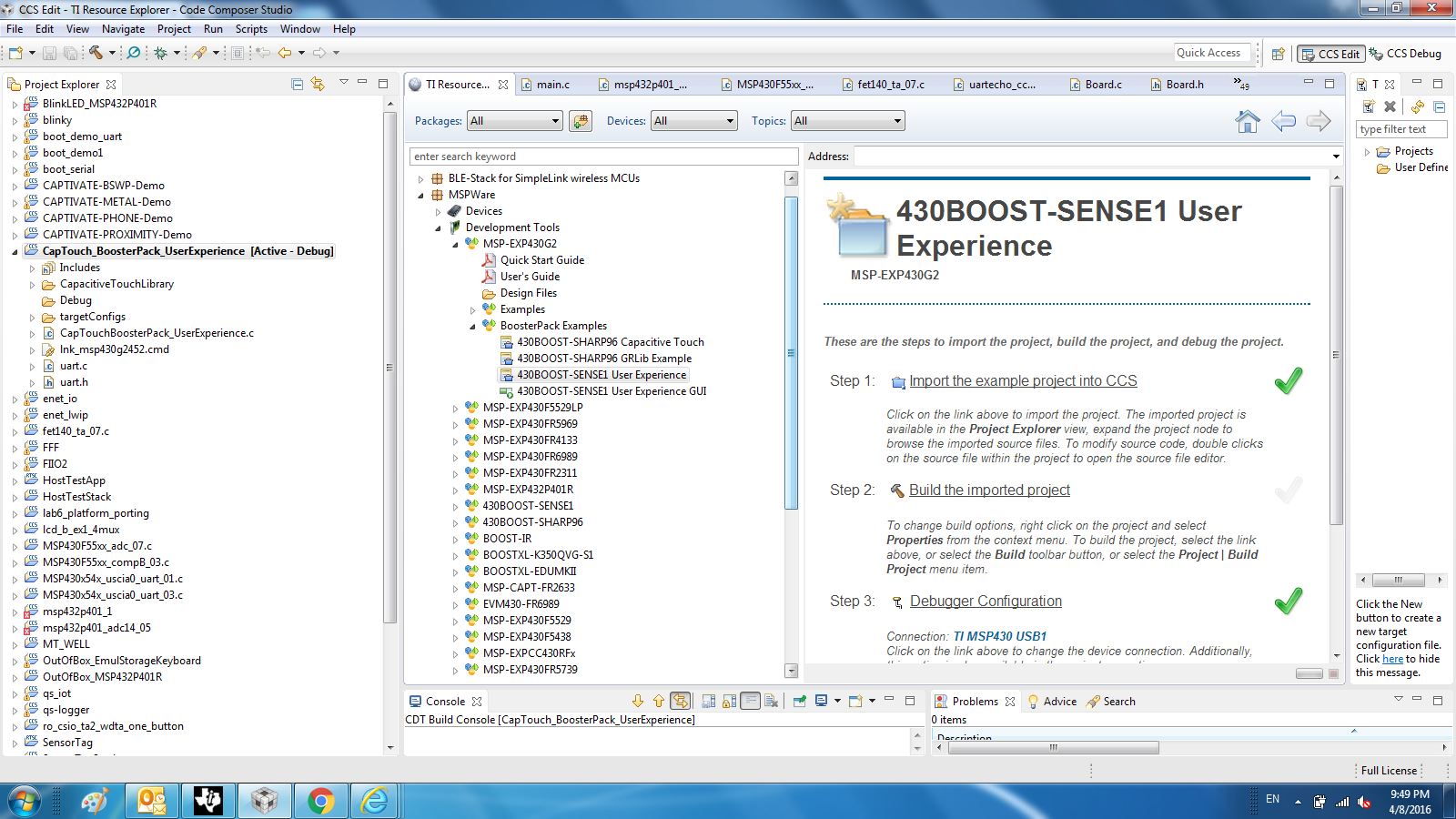Switch to the CCS Debug perspective
Viewport: 1456px width, 819px height.
click(1405, 54)
